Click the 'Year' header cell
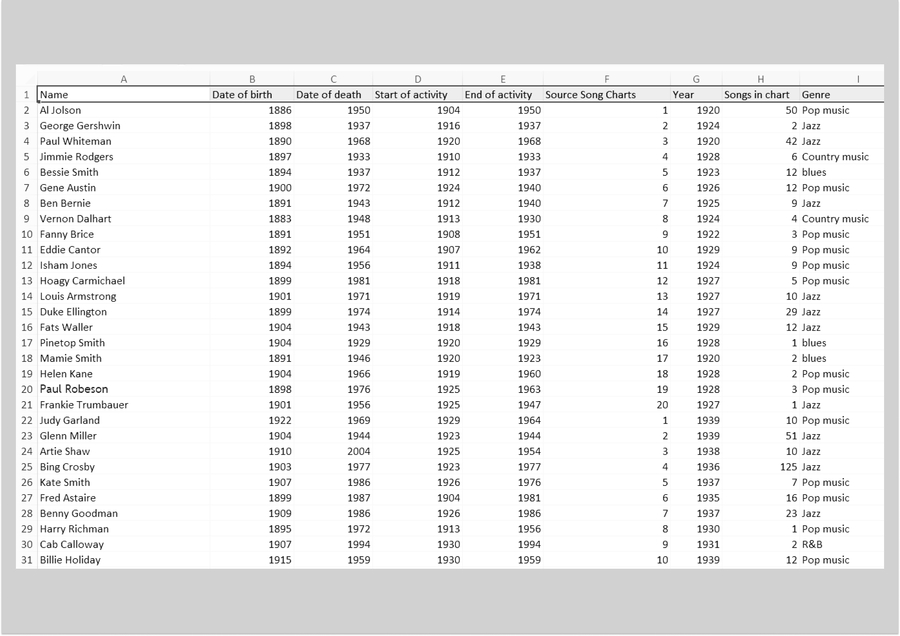The image size is (900, 636). pyautogui.click(x=696, y=95)
